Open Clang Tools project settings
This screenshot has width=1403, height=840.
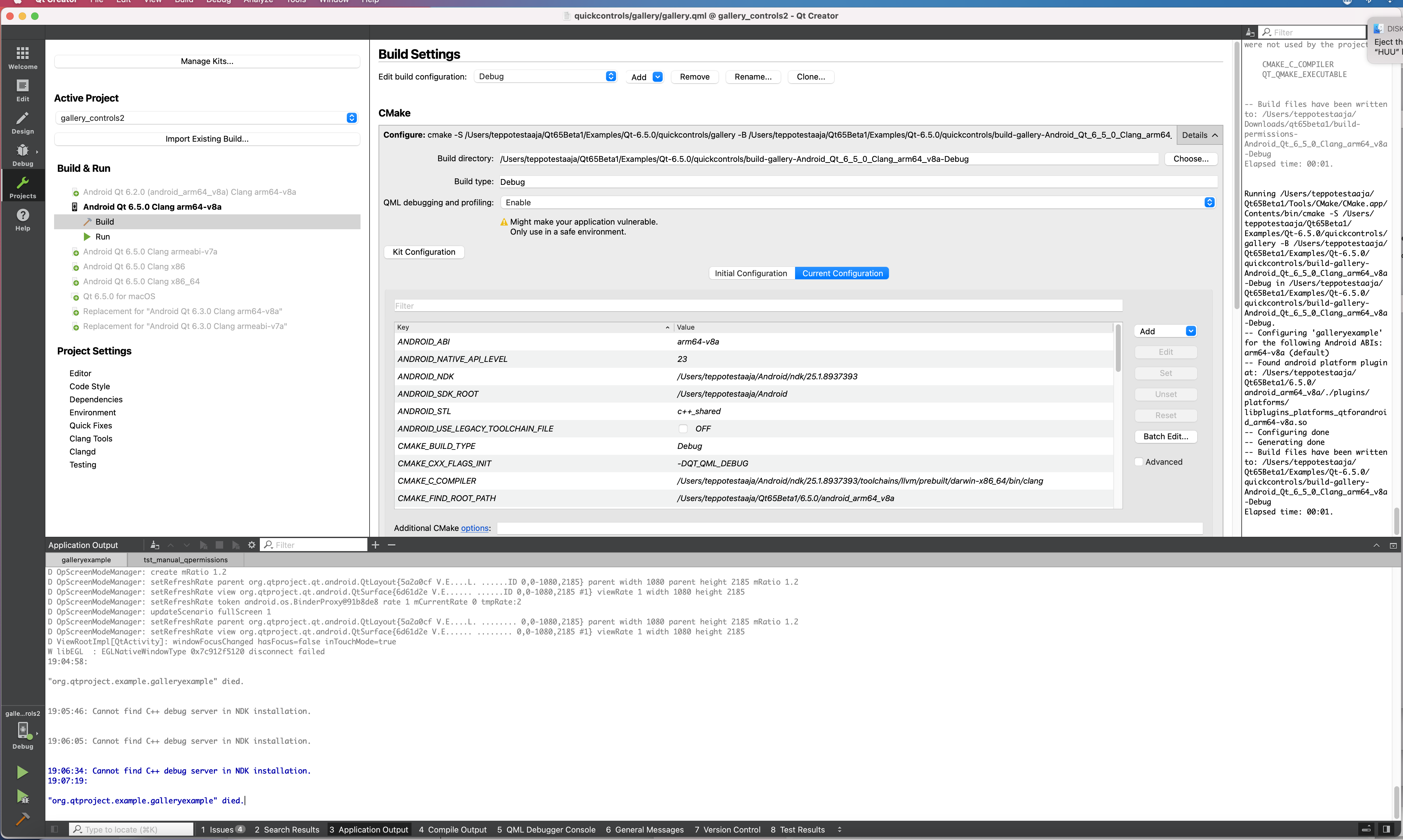[90, 439]
